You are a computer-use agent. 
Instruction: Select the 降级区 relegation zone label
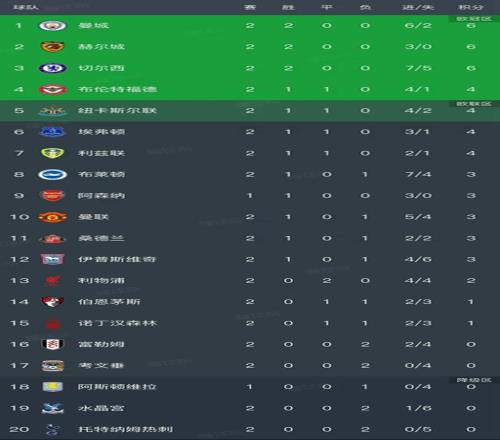tap(474, 380)
